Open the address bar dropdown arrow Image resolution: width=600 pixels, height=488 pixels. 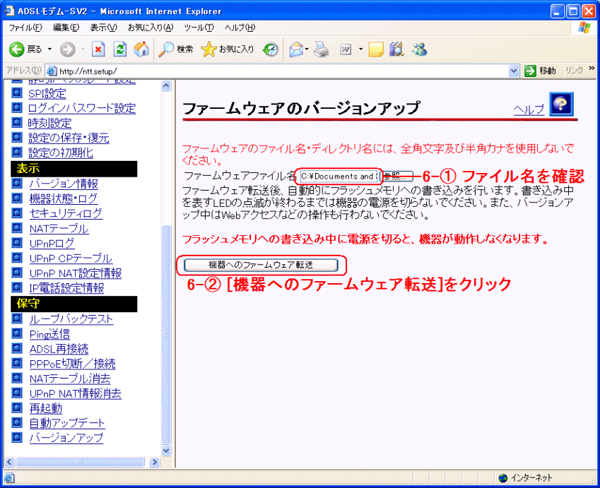(514, 71)
